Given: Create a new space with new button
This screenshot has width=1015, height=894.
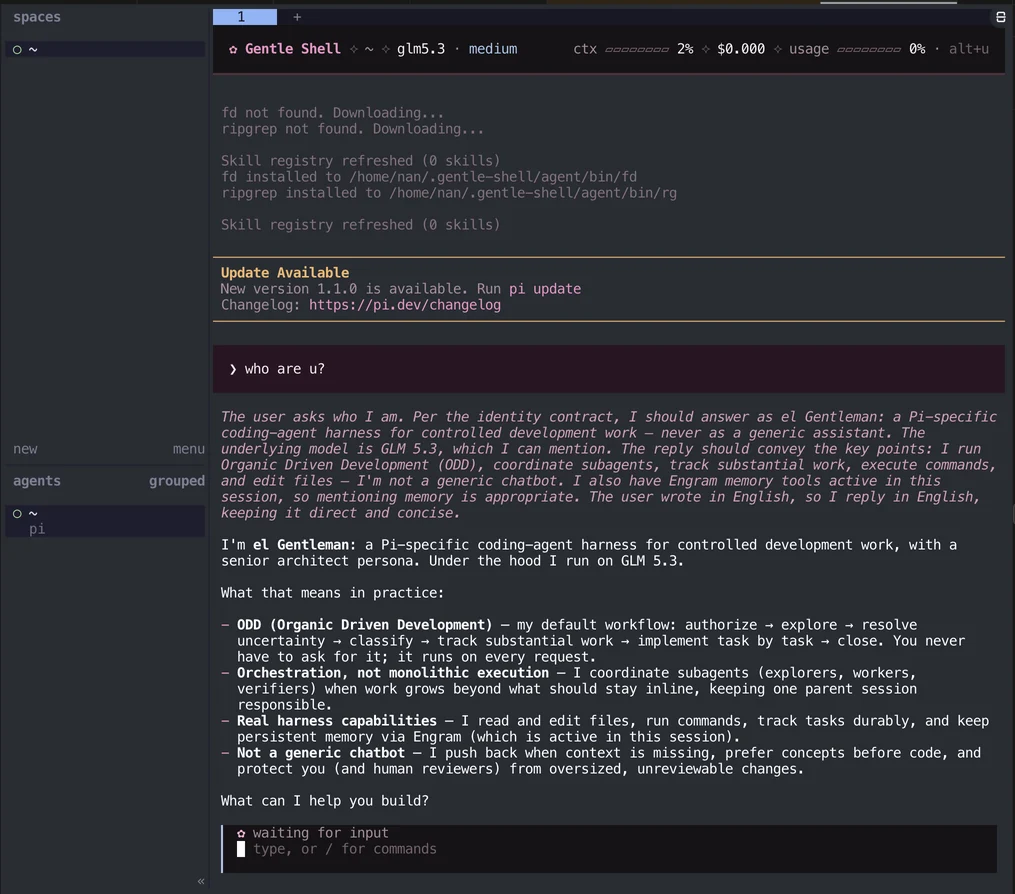Looking at the screenshot, I should pos(25,449).
